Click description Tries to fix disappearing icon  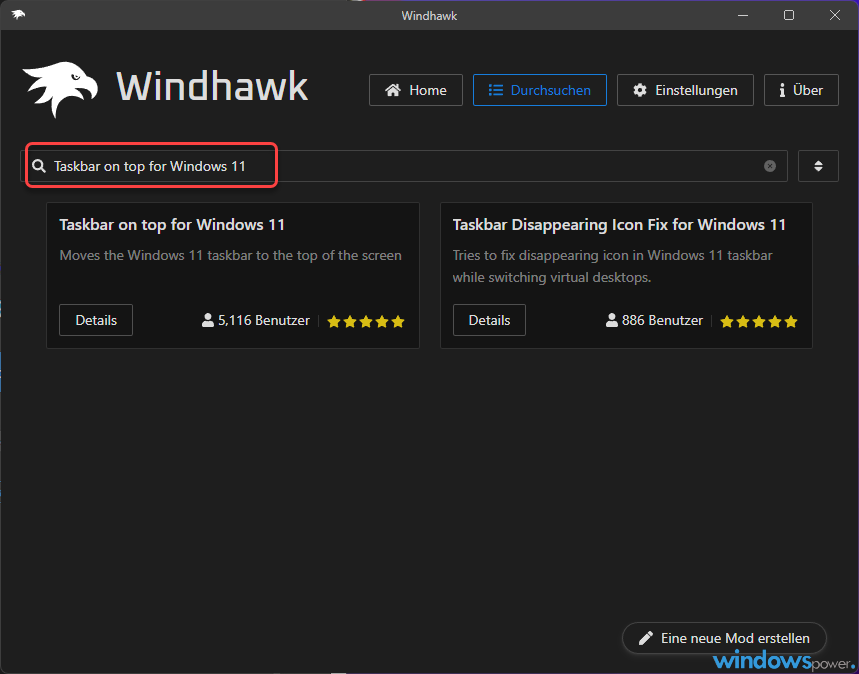612,266
